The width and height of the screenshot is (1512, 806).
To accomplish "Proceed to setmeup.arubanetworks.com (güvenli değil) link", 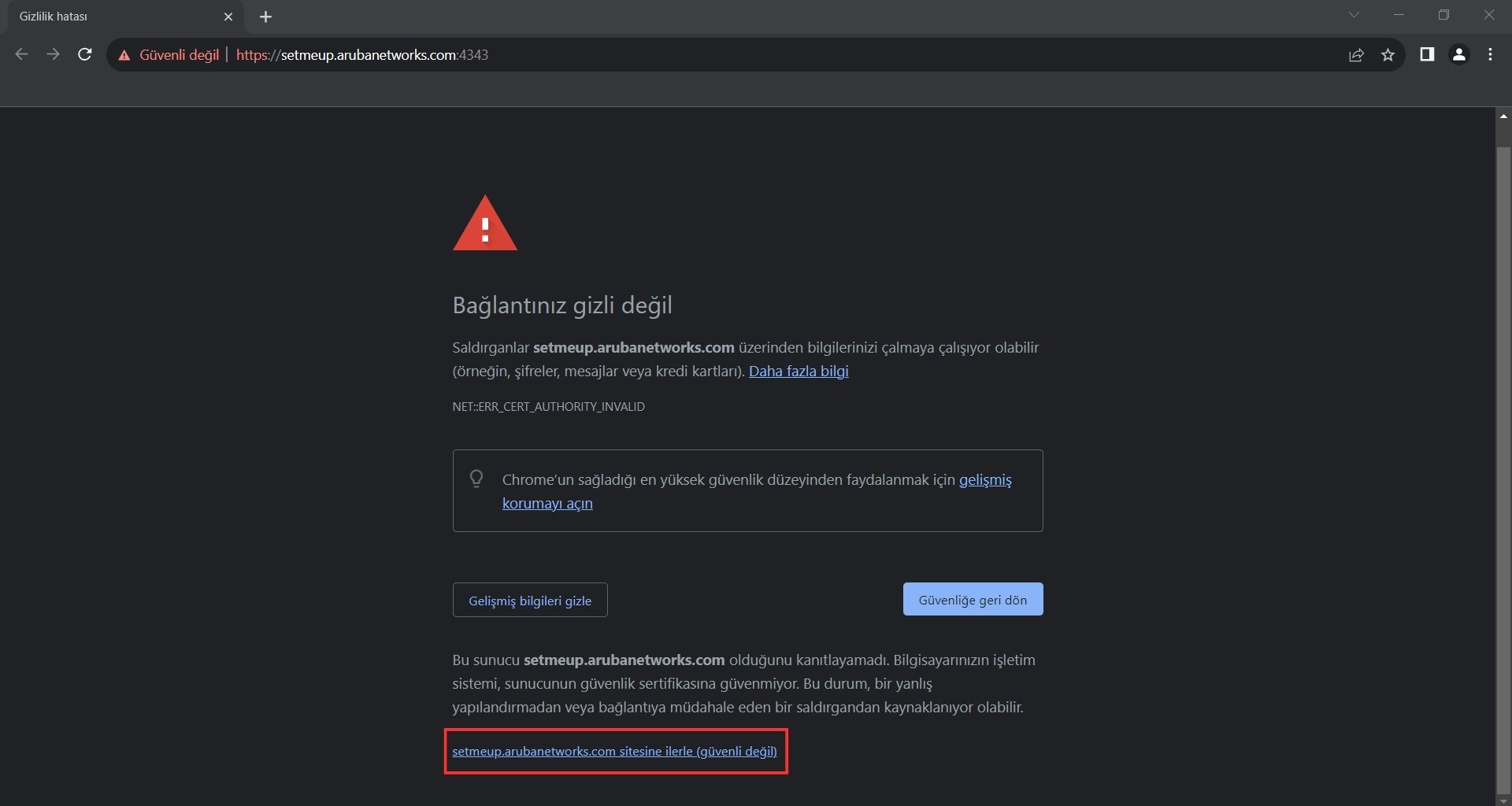I will (x=614, y=752).
